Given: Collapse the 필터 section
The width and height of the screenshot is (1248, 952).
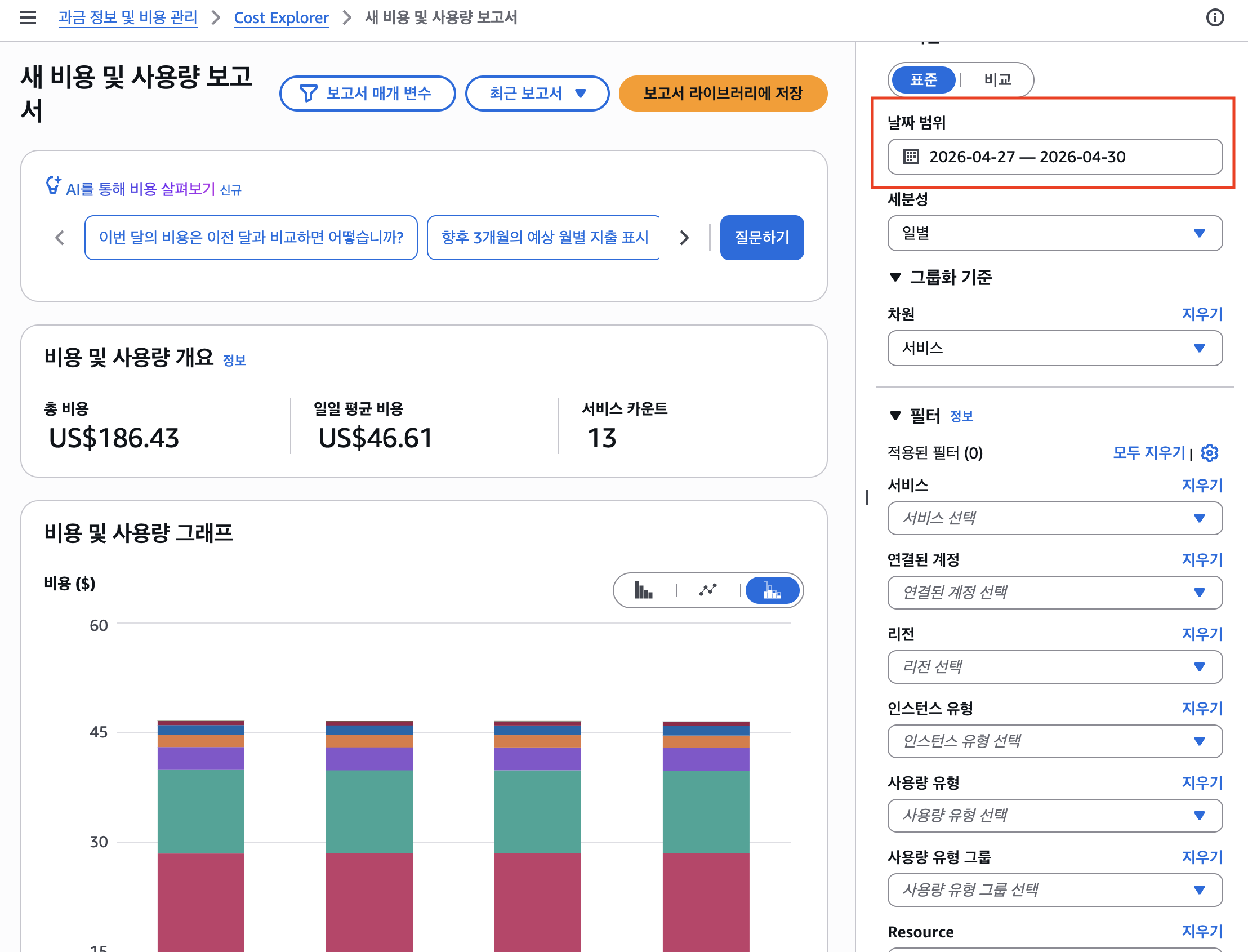Looking at the screenshot, I should [895, 416].
